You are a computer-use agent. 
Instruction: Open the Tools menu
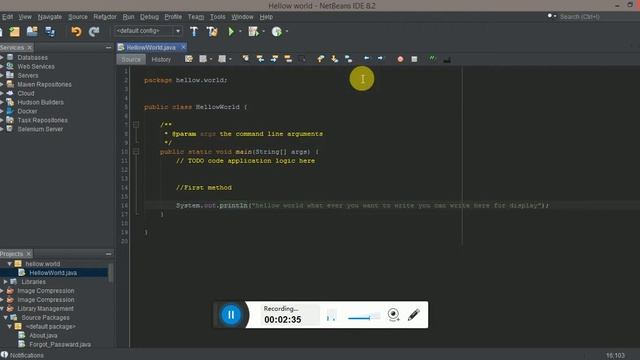point(218,17)
